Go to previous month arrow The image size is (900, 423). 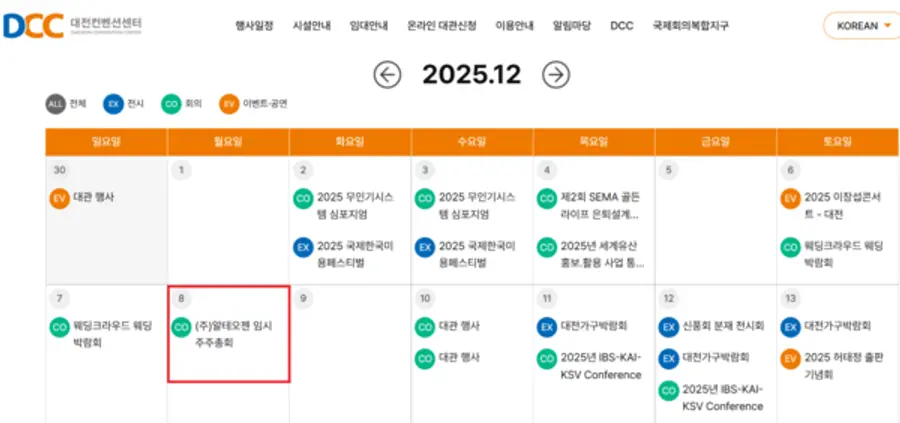pyautogui.click(x=387, y=74)
